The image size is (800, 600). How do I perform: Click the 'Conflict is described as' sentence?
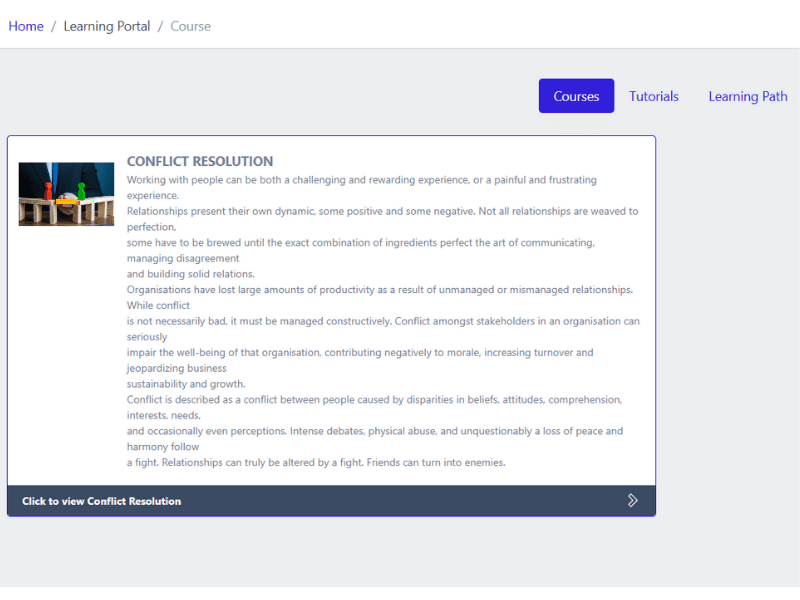point(374,399)
